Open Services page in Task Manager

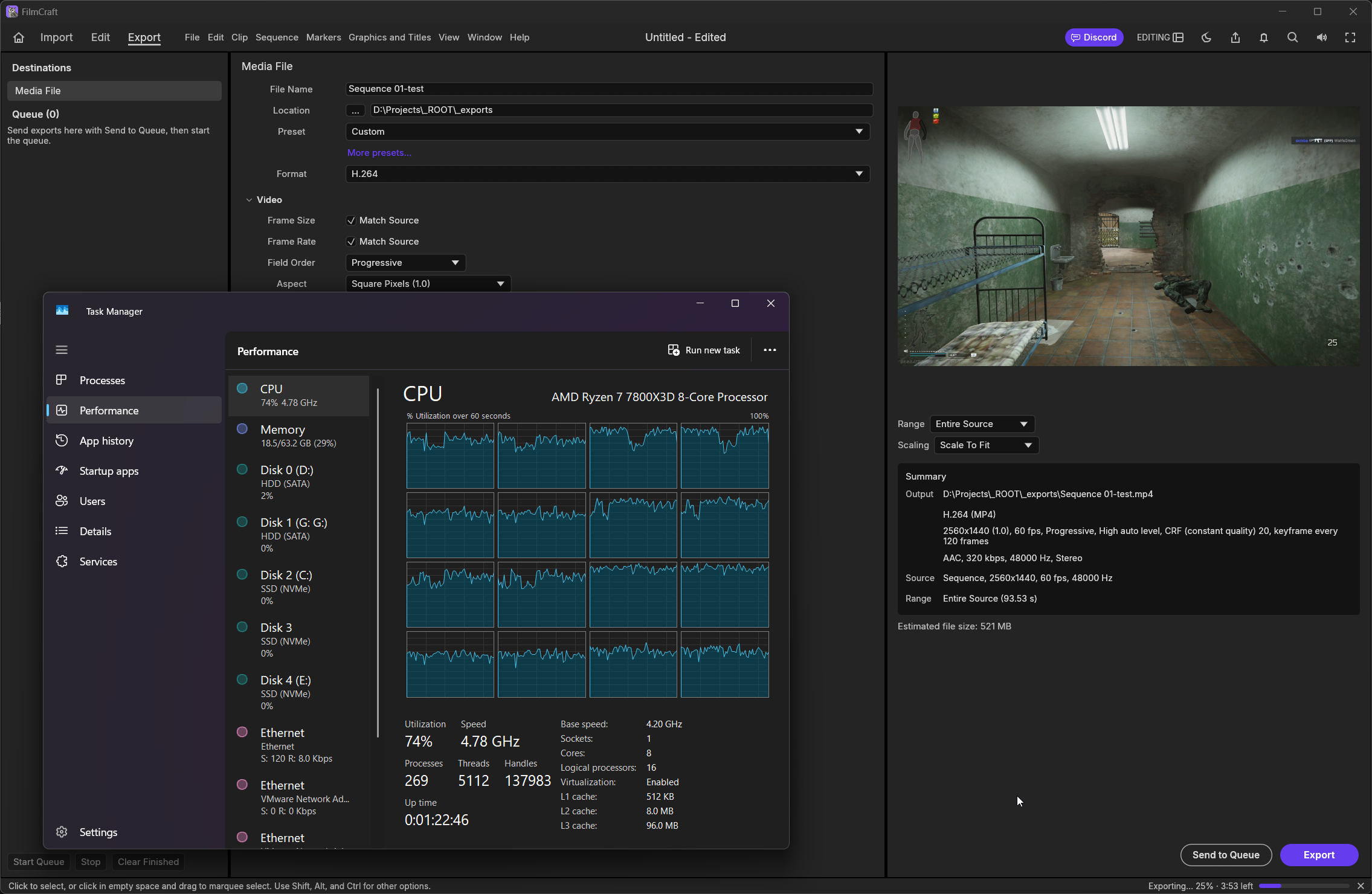(134, 561)
